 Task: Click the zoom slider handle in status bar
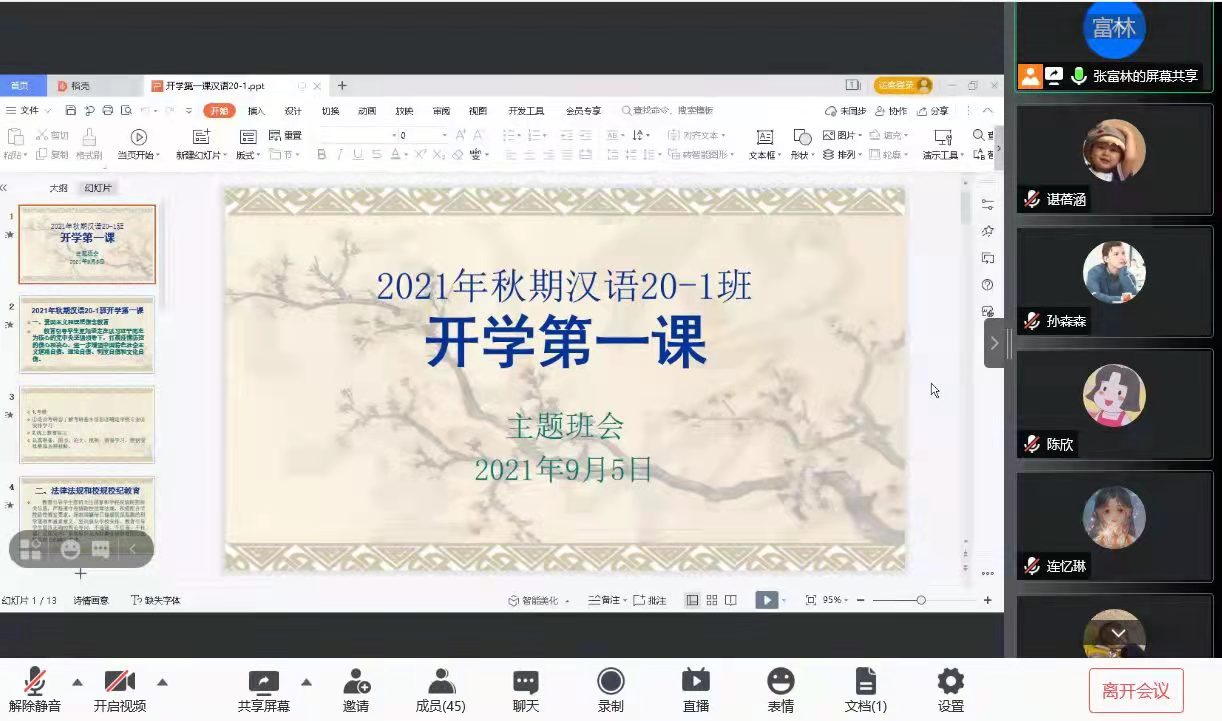tap(921, 600)
